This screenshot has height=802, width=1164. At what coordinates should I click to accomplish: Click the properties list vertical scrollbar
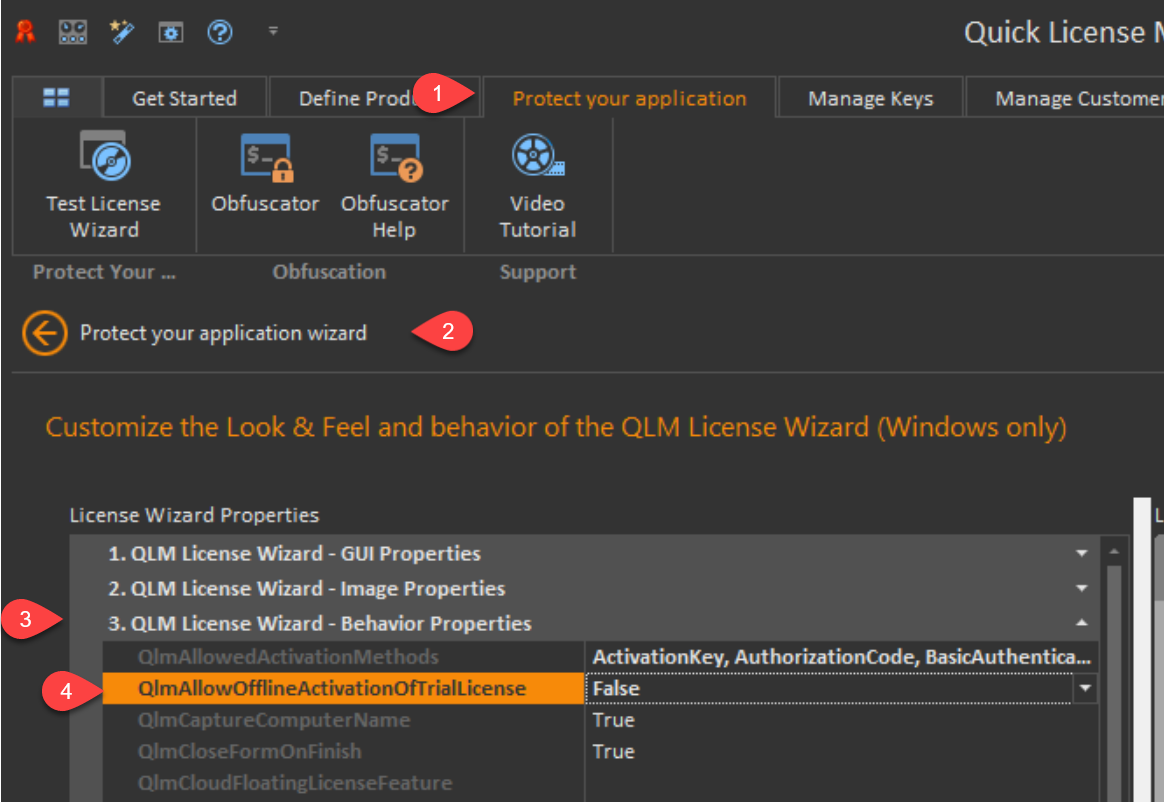coord(1113,680)
